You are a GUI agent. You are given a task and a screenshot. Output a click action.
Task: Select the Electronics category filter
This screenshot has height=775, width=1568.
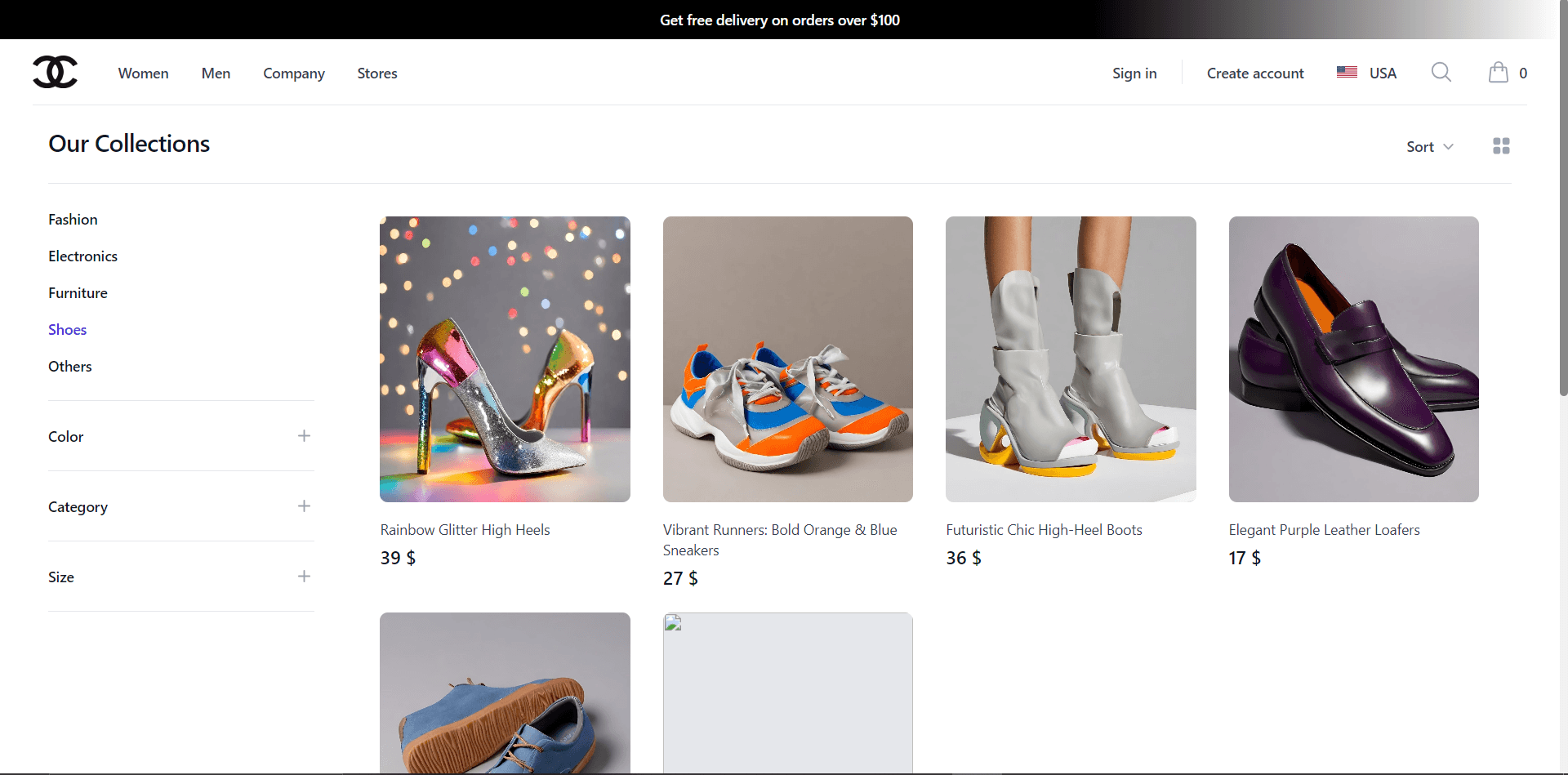tap(82, 256)
